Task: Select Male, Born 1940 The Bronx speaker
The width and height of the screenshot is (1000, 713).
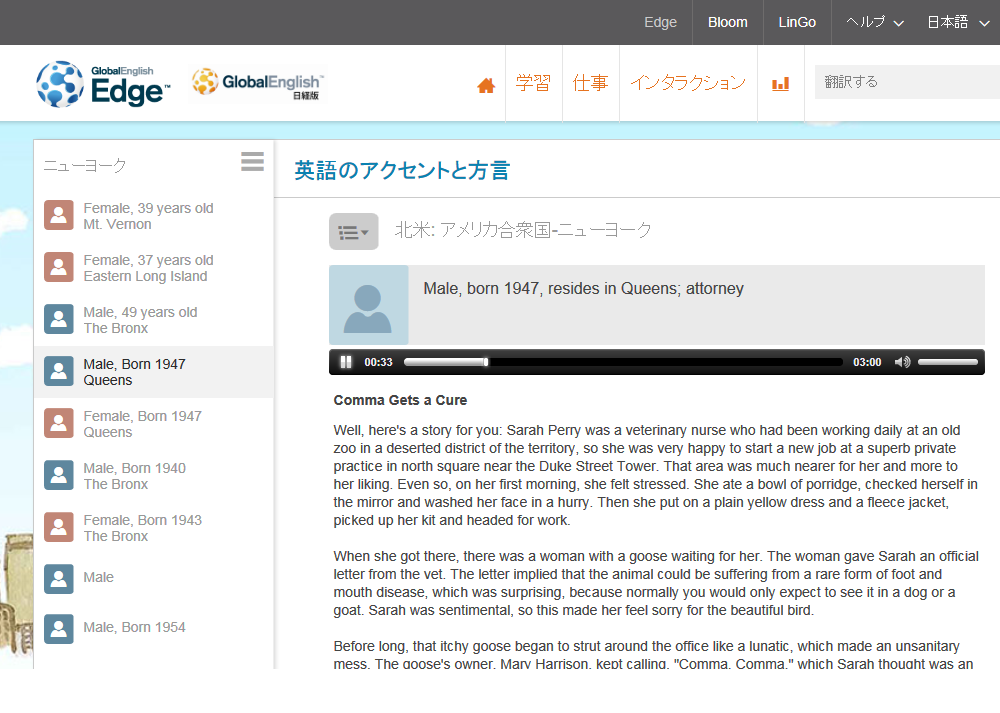Action: pos(154,476)
